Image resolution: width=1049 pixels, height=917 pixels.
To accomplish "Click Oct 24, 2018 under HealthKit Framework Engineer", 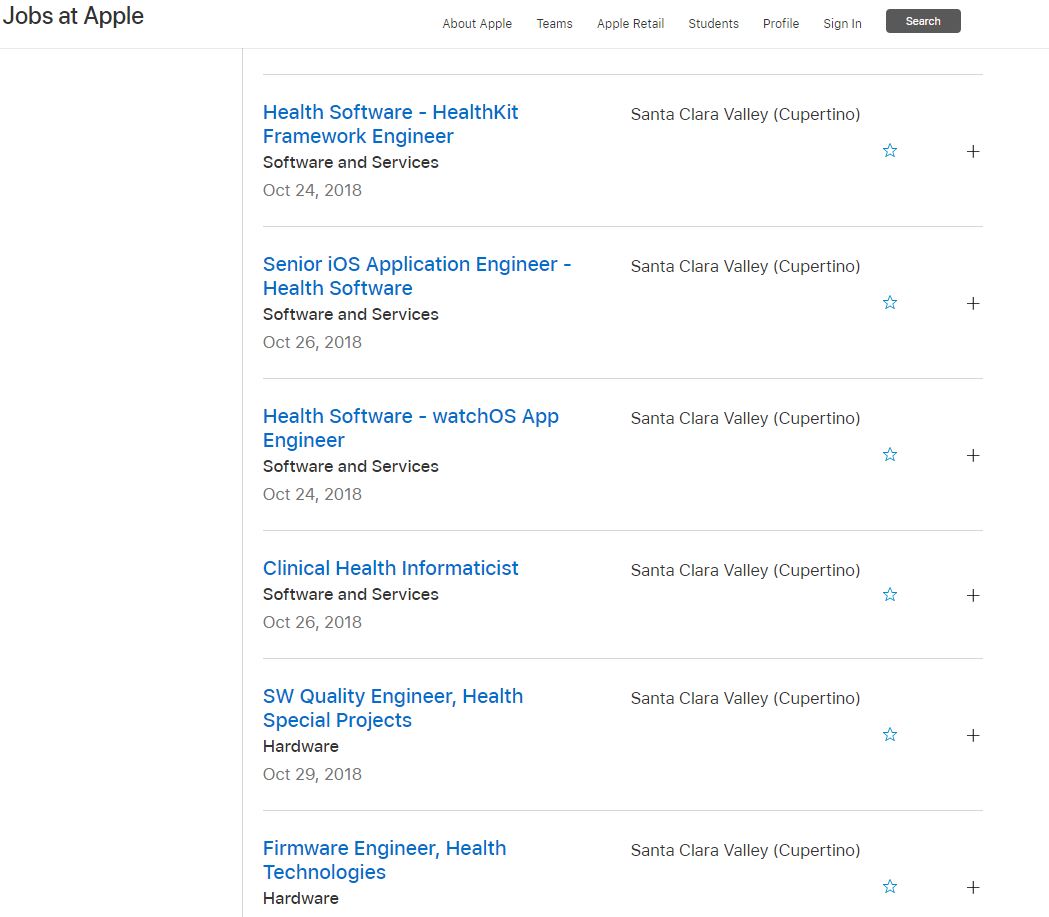I will tap(312, 190).
